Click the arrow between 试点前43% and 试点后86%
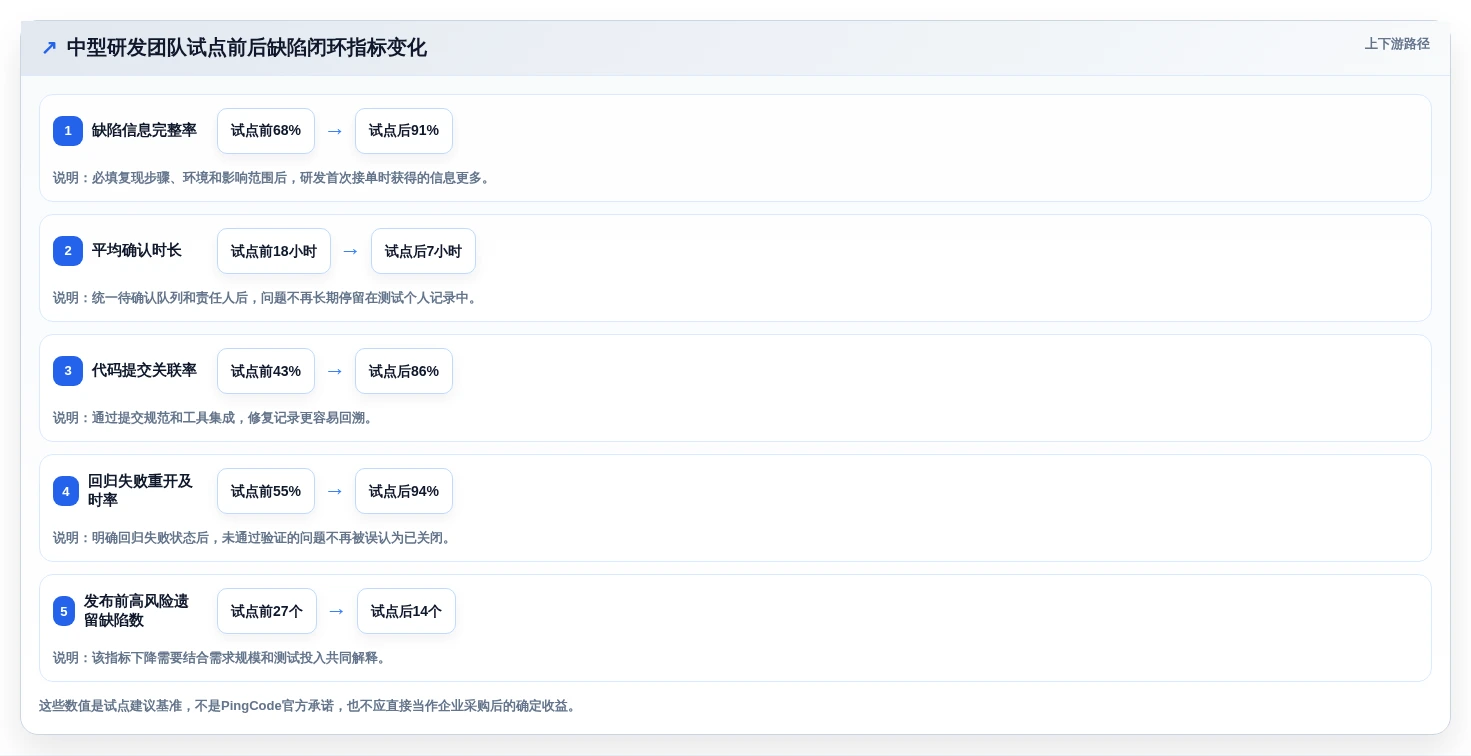 click(335, 371)
